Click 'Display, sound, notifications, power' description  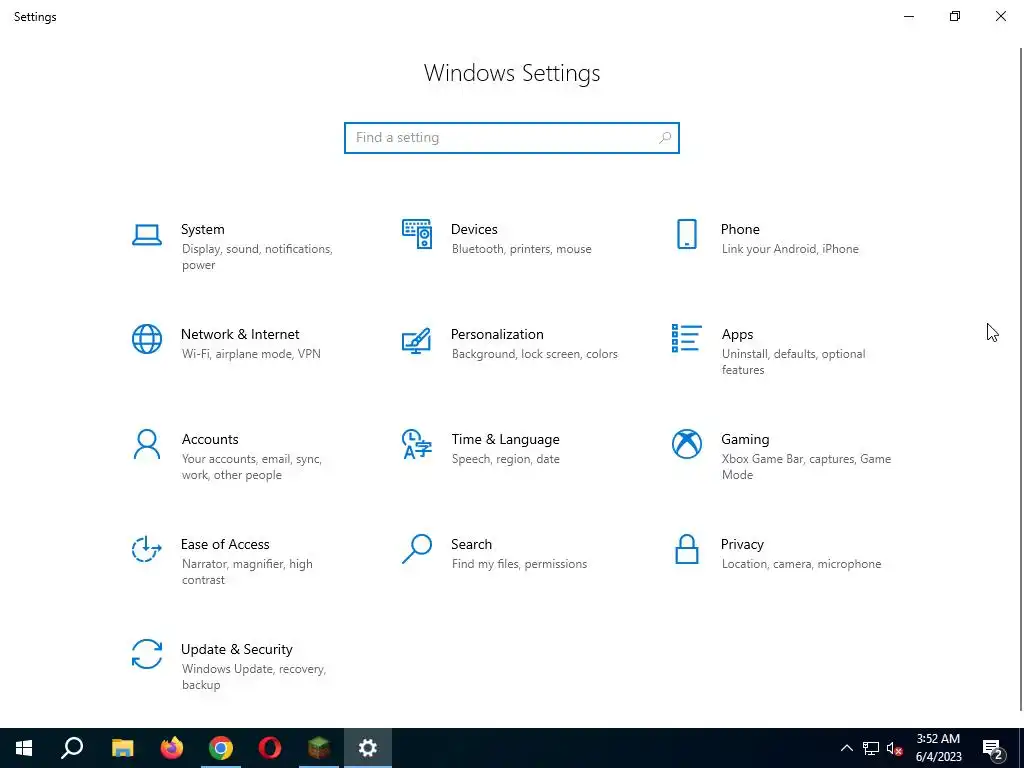[257, 257]
